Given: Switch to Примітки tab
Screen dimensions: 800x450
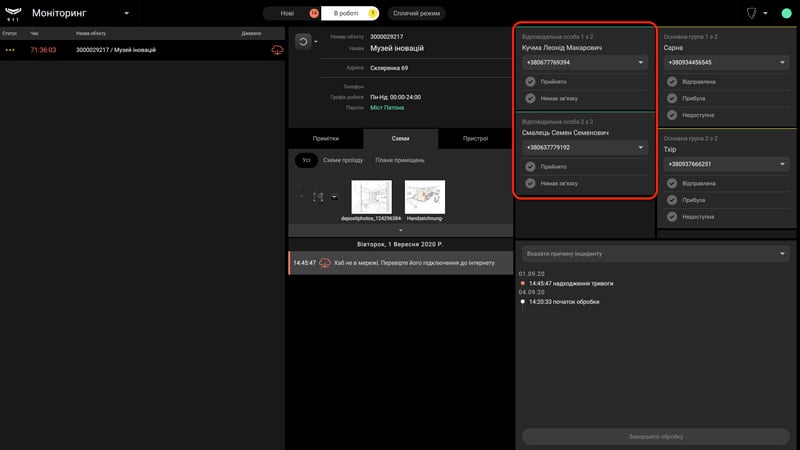Looking at the screenshot, I should (x=326, y=138).
